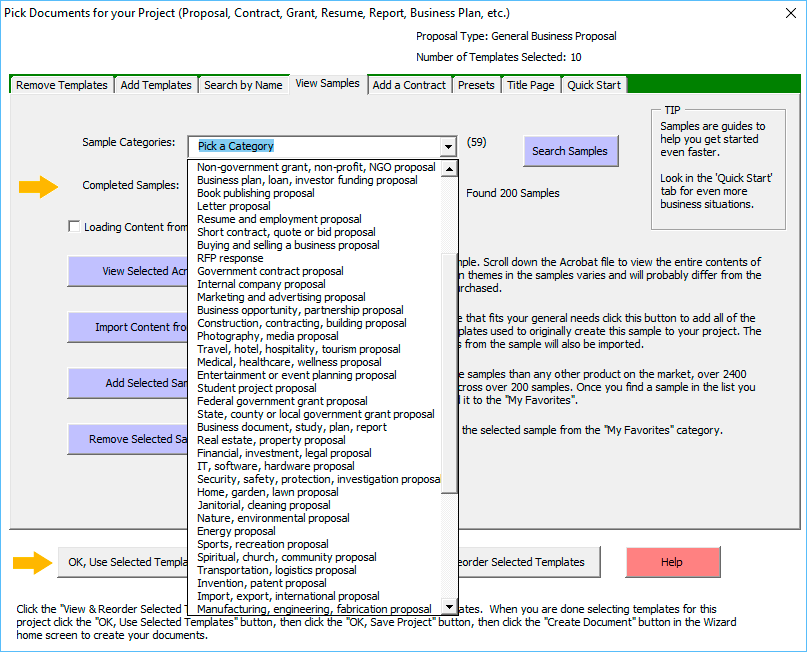Select Invention, patent proposal

point(315,583)
